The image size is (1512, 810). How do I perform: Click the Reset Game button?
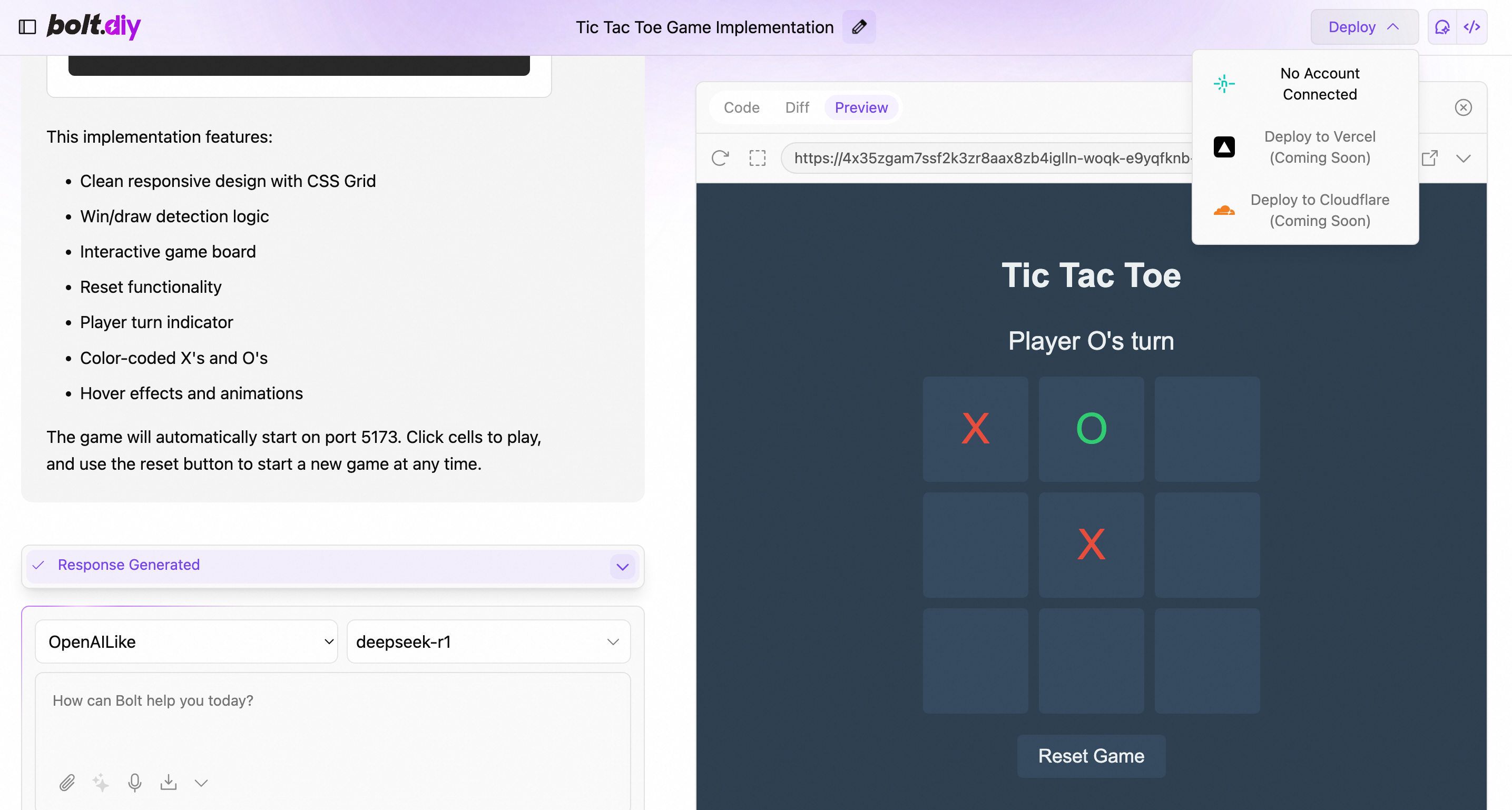pos(1091,756)
